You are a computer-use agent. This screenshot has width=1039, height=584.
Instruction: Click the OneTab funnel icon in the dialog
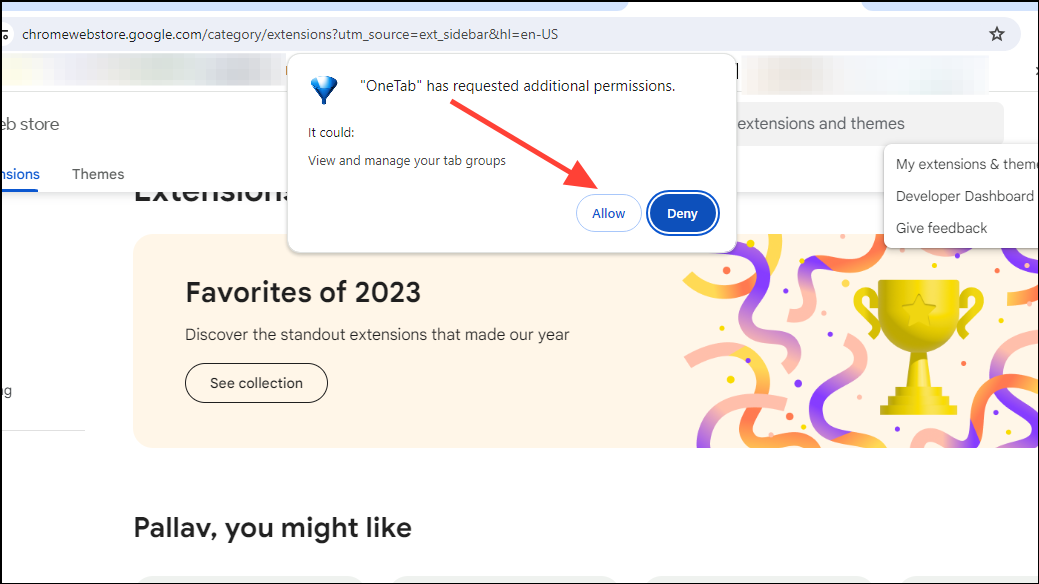[324, 89]
